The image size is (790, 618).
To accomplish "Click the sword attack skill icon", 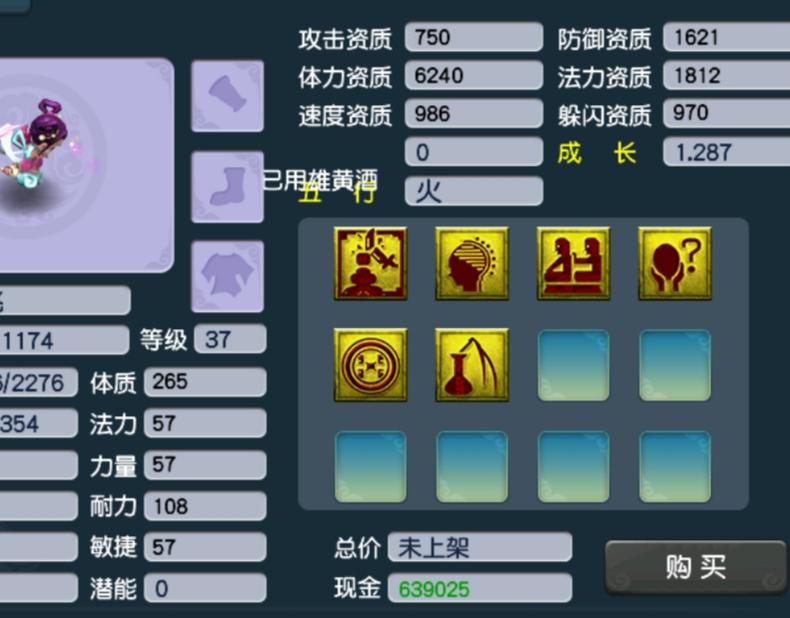I will click(x=370, y=263).
